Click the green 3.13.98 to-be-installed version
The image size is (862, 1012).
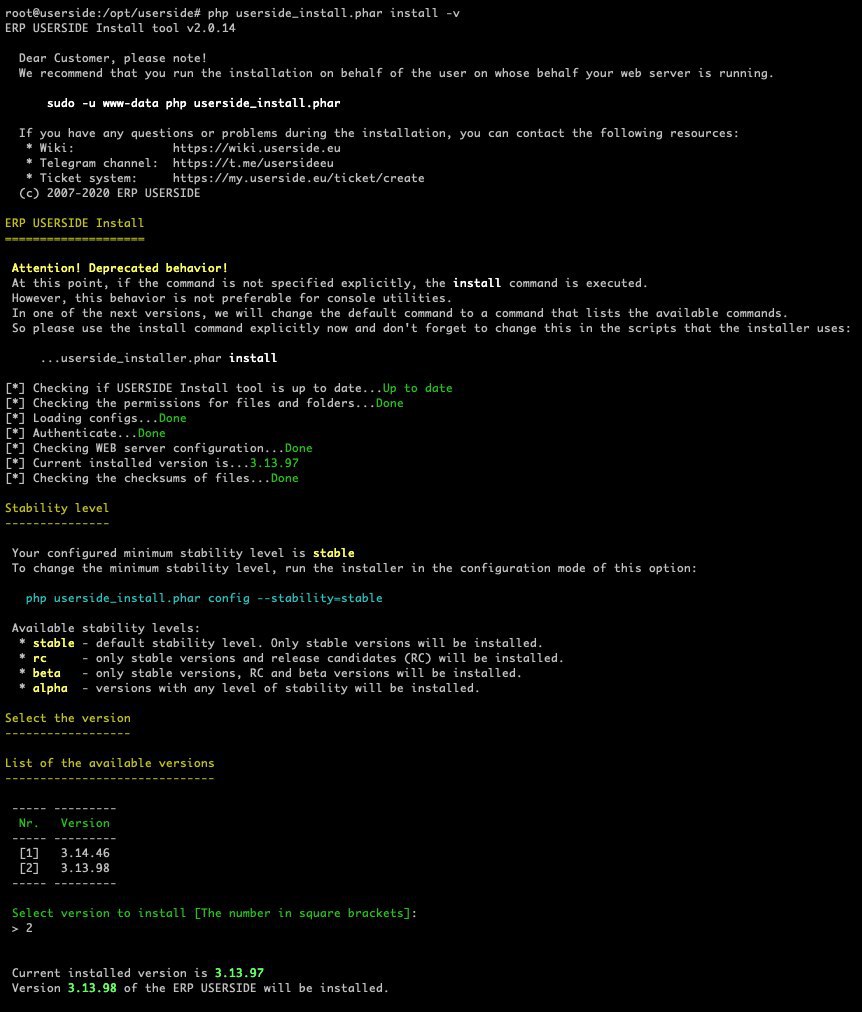click(x=92, y=988)
